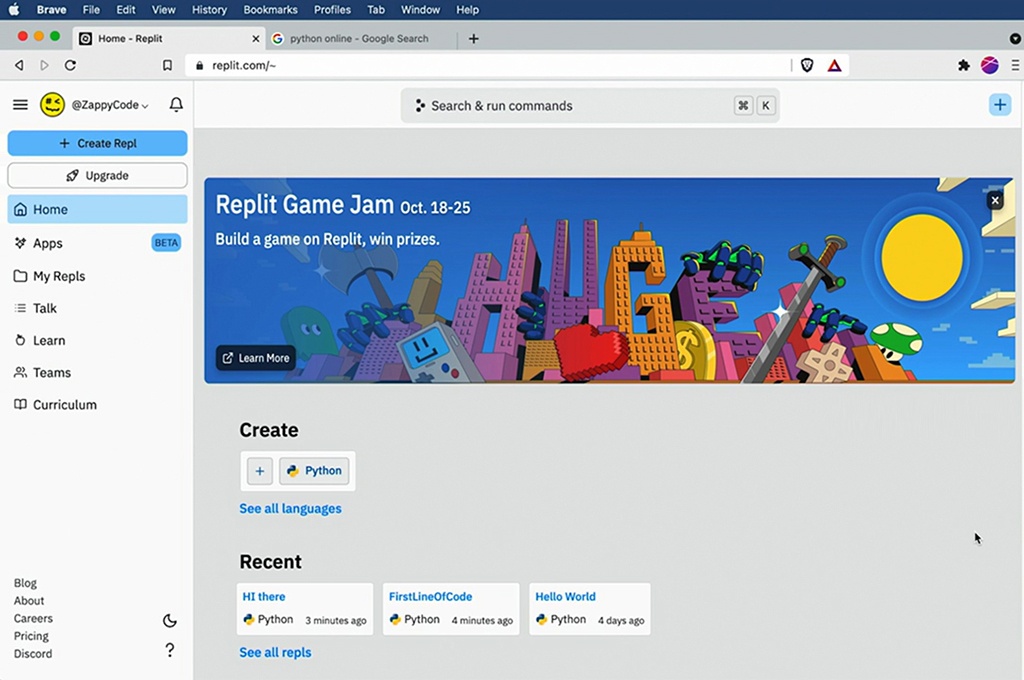Screen dimensions: 1024x680
Task: Open the Learn More banner link
Action: 256,358
